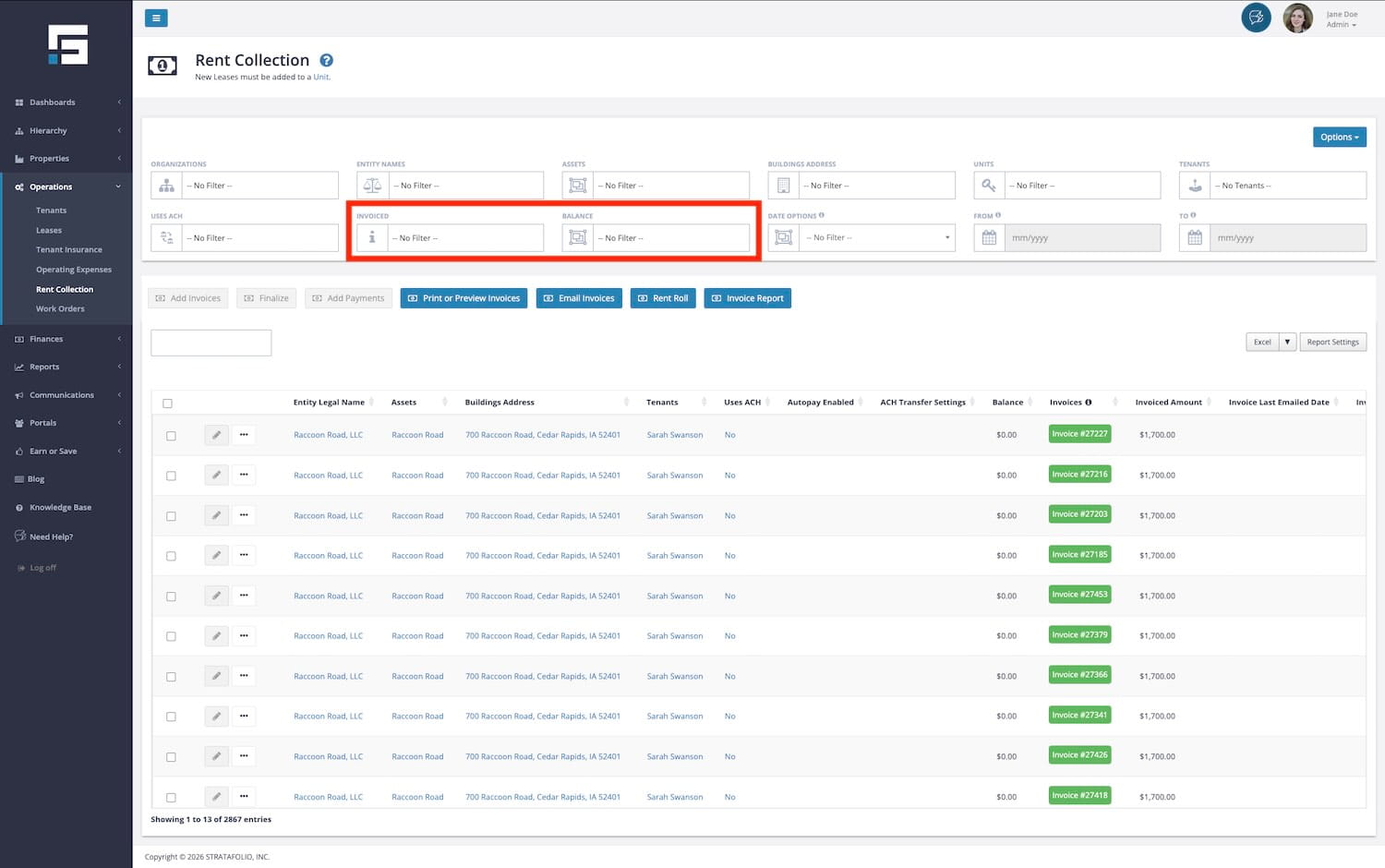Open the Invoice #27453 green badge
Screen dimensions: 1385x868
coord(1079,595)
